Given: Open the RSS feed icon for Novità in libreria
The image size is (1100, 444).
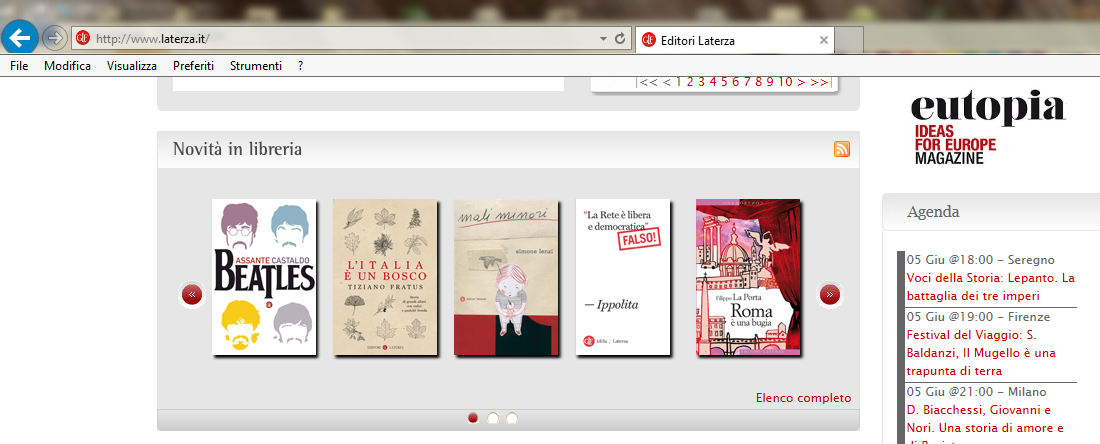Looking at the screenshot, I should [x=842, y=150].
